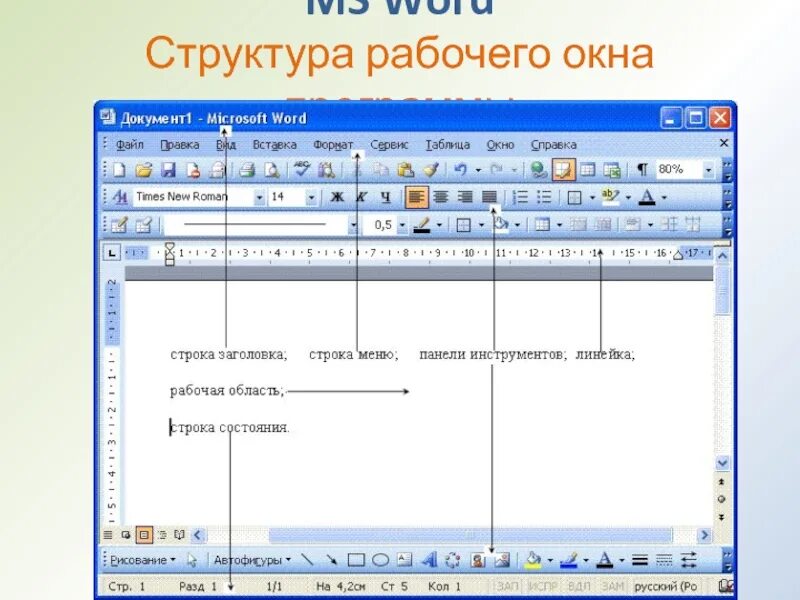Toggle the Show paragraph marks ¶ button
The height and width of the screenshot is (600, 800).
[x=643, y=169]
